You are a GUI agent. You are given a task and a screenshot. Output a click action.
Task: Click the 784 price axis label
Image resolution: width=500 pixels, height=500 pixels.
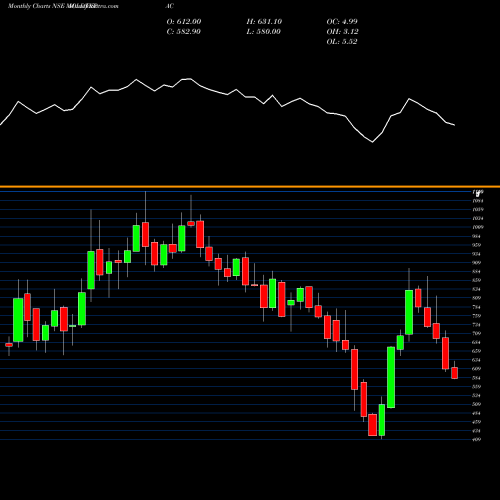(x=477, y=307)
